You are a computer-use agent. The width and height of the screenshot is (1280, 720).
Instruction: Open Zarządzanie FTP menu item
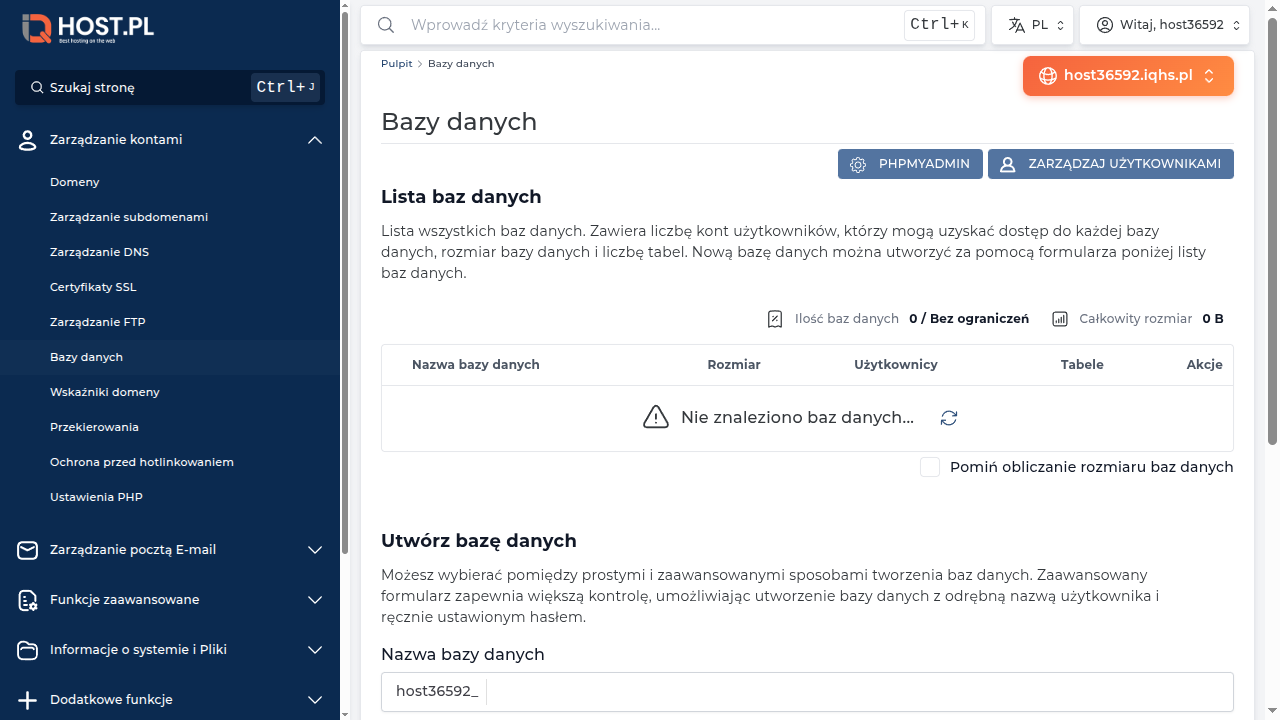[x=98, y=322]
